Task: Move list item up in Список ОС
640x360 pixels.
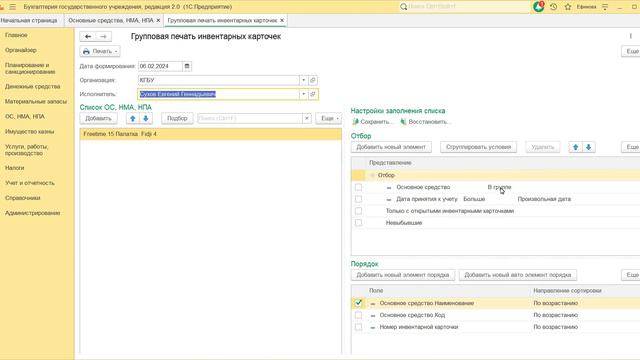Action: (133, 118)
